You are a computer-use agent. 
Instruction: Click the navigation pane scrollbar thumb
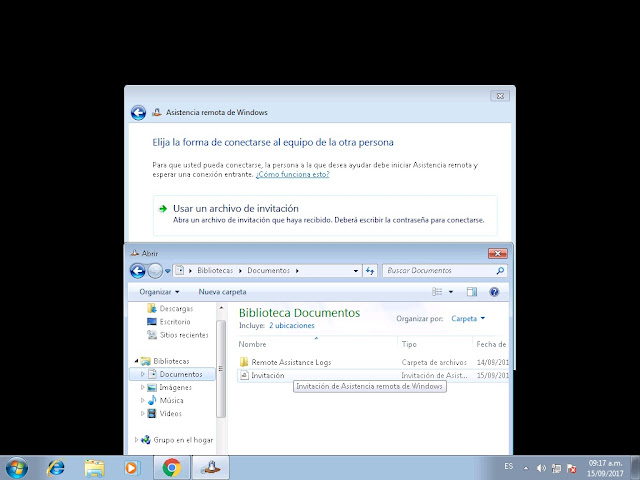click(221, 369)
